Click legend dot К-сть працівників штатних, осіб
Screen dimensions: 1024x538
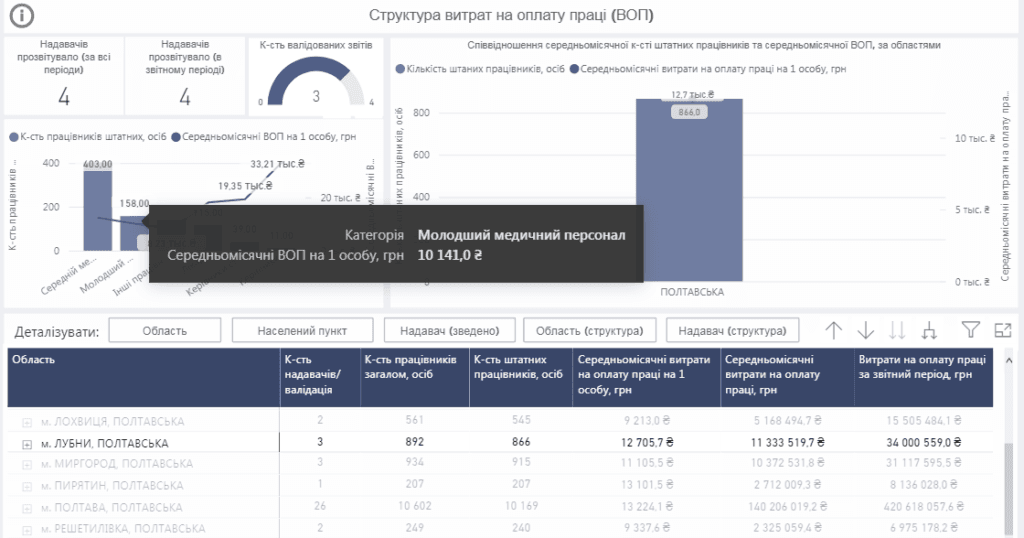(14, 137)
